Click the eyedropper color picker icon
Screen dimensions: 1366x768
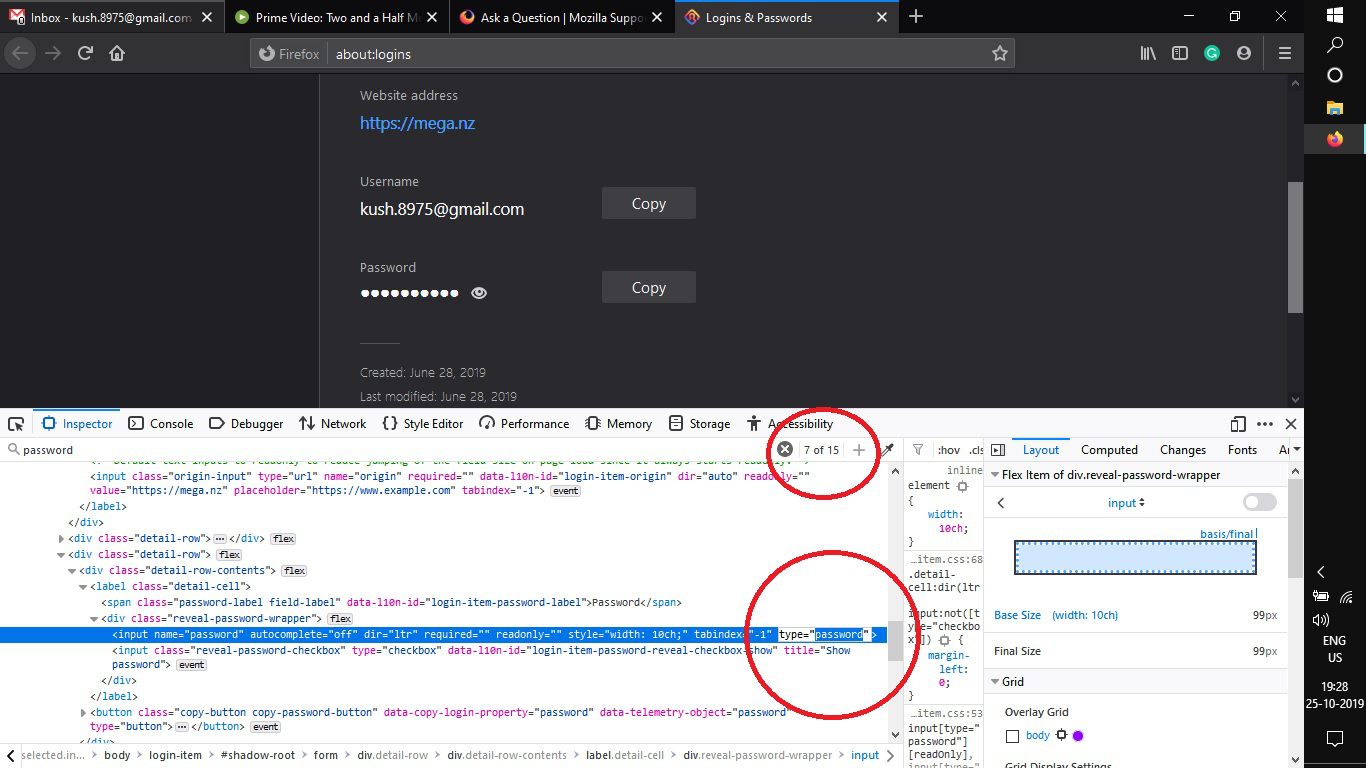[x=887, y=450]
